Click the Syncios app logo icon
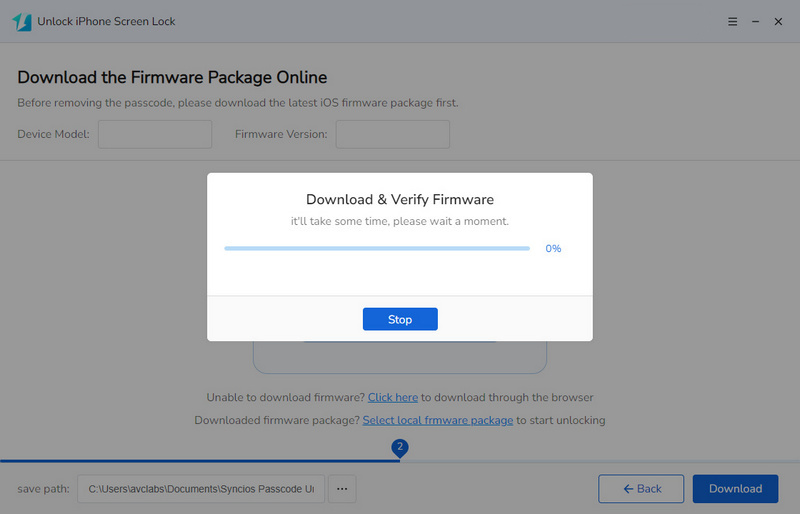The image size is (800, 514). [21, 21]
